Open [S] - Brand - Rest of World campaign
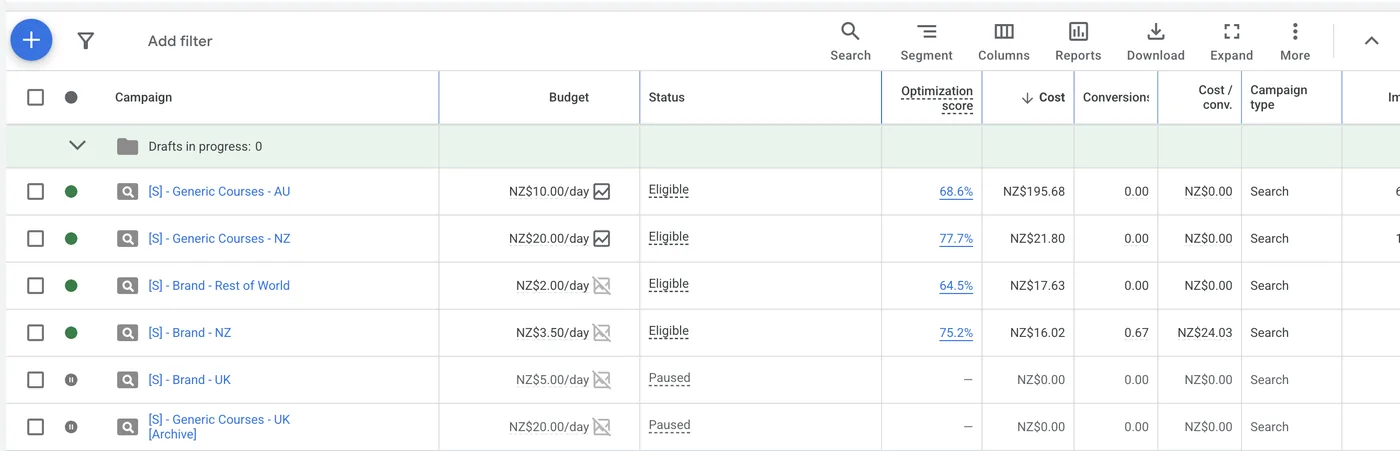This screenshot has height=451, width=1400. tap(219, 285)
